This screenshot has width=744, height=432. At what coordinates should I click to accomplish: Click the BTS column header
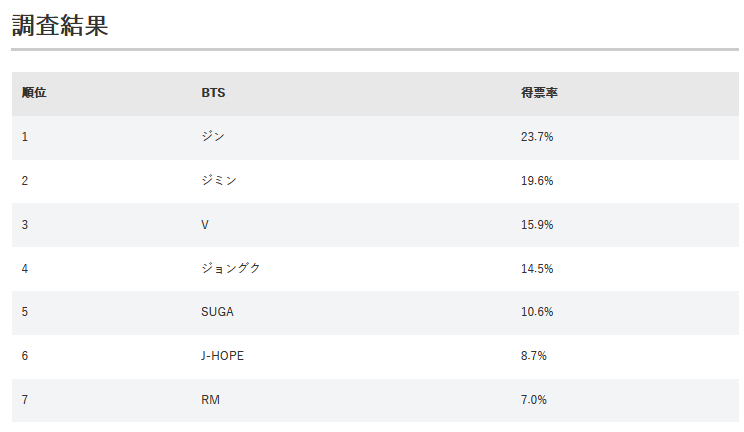coord(213,93)
